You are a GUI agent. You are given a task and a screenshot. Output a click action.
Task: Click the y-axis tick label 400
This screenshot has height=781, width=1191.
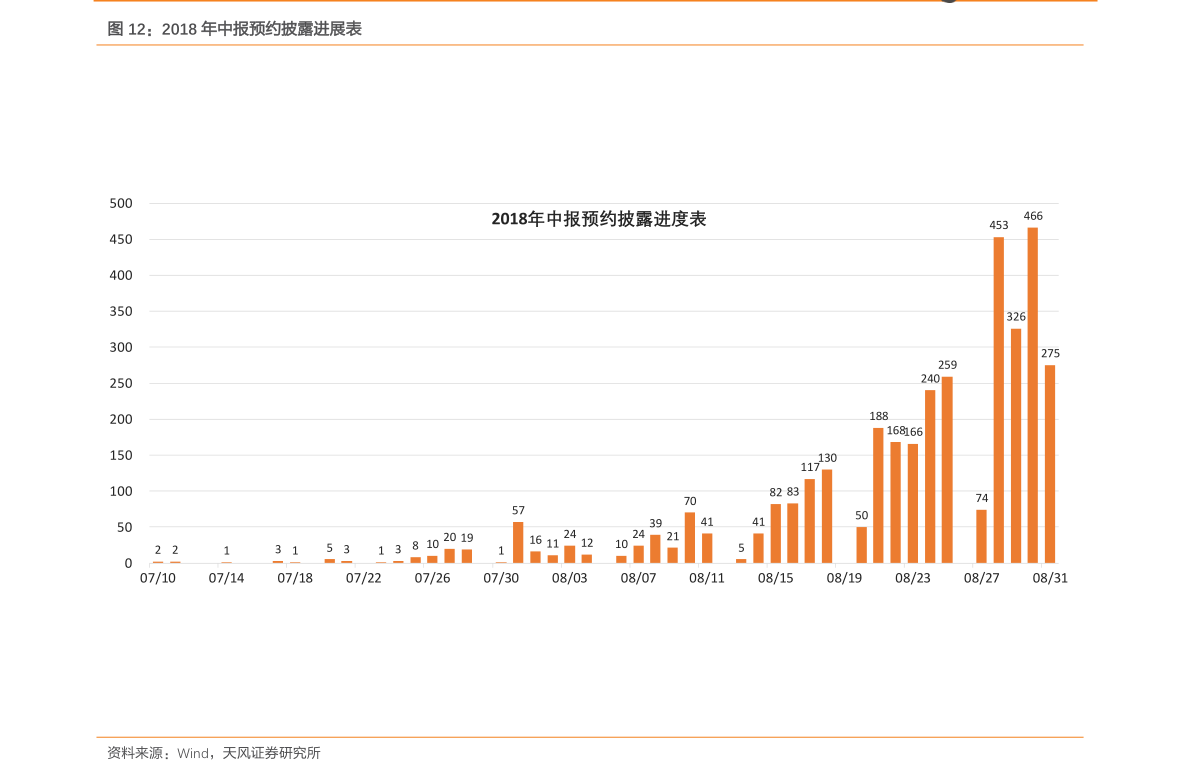(x=121, y=275)
